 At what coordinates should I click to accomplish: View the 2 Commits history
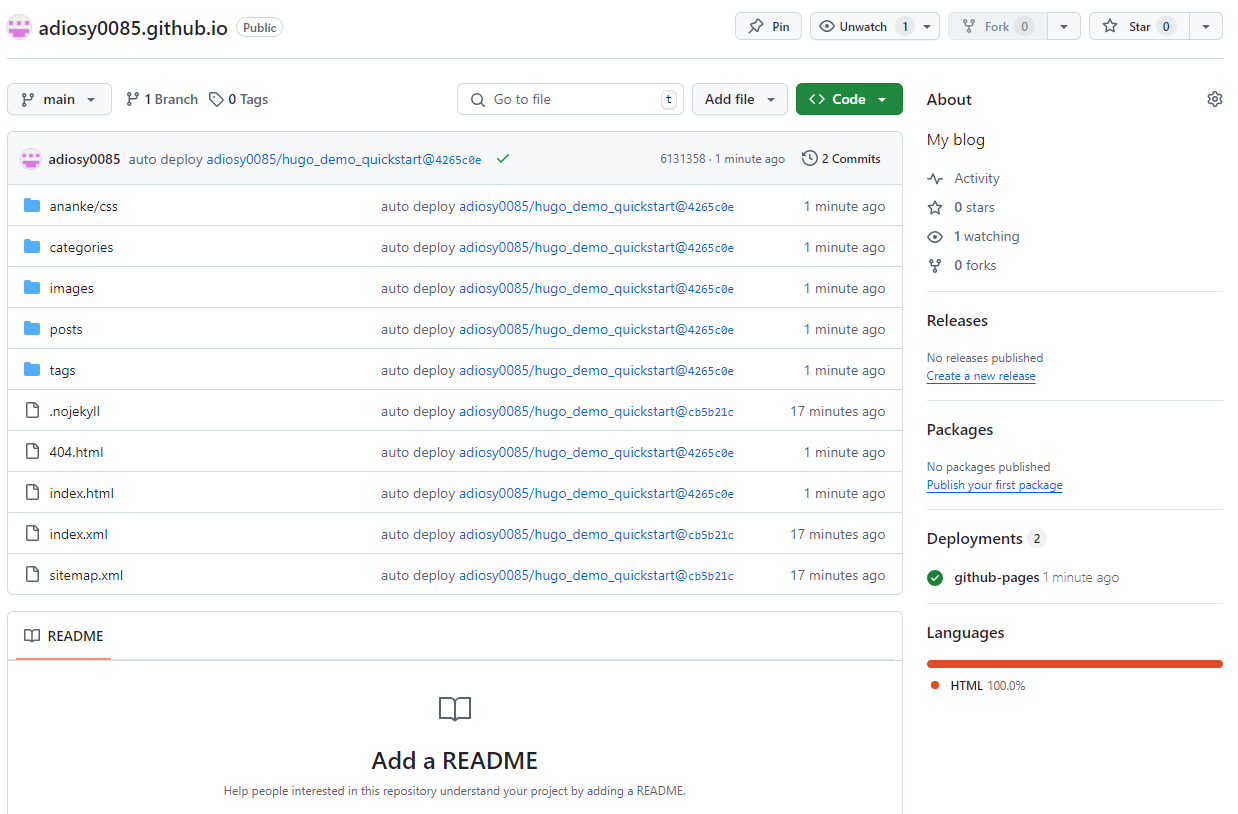coord(841,159)
